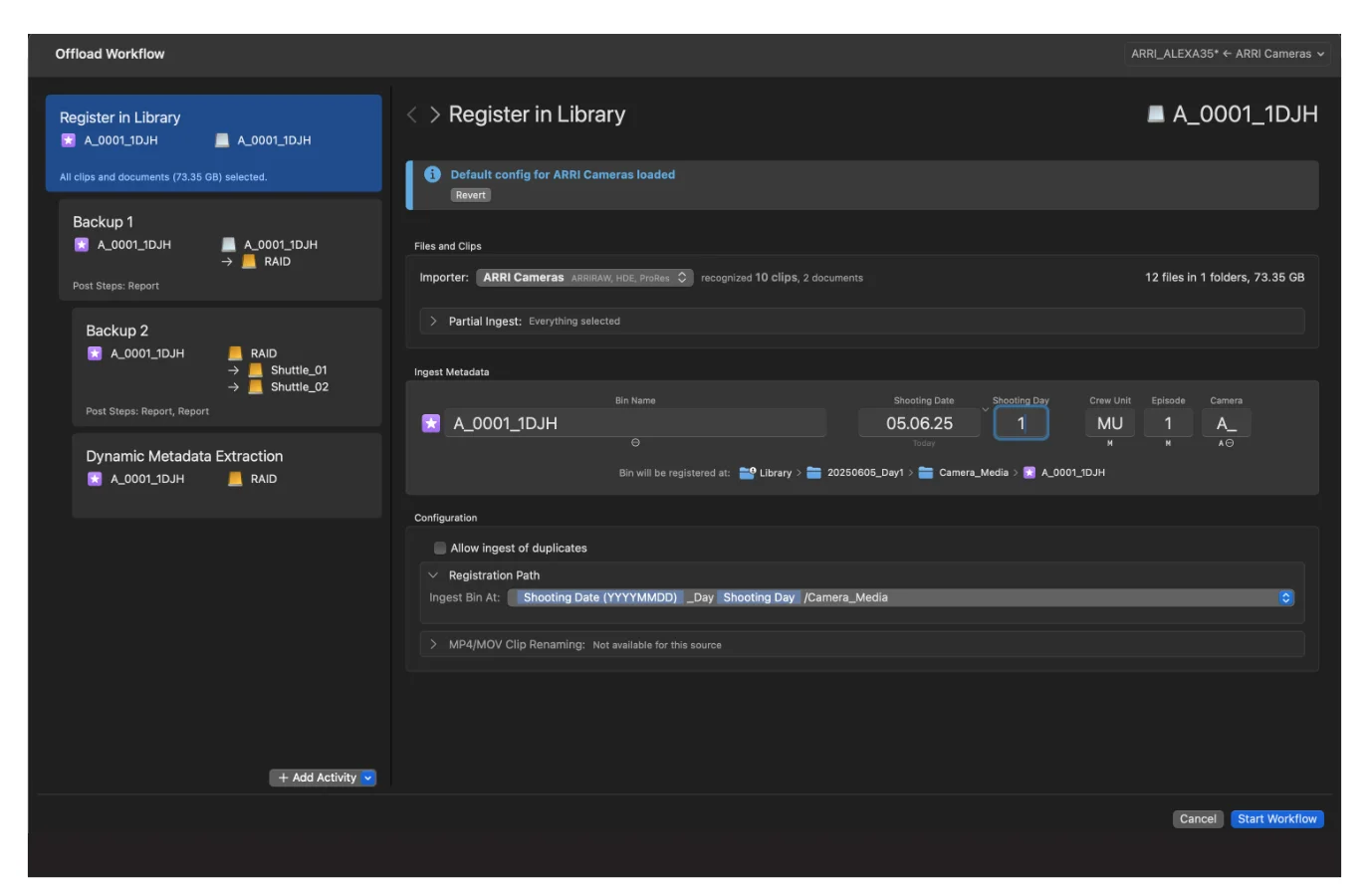Click the purple star bin icon beside Bin Name
1369x896 pixels.
coord(431,423)
